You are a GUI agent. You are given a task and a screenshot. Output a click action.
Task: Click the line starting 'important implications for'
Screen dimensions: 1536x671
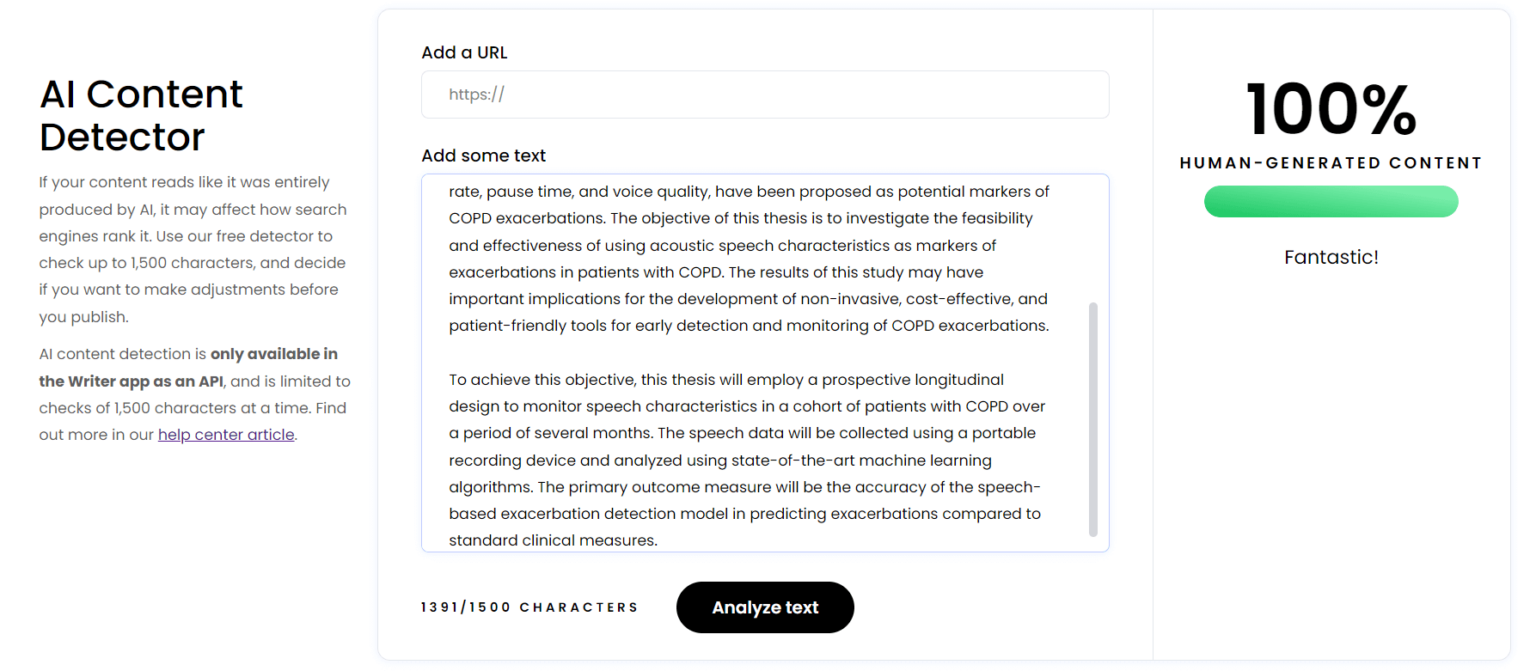[x=748, y=299]
